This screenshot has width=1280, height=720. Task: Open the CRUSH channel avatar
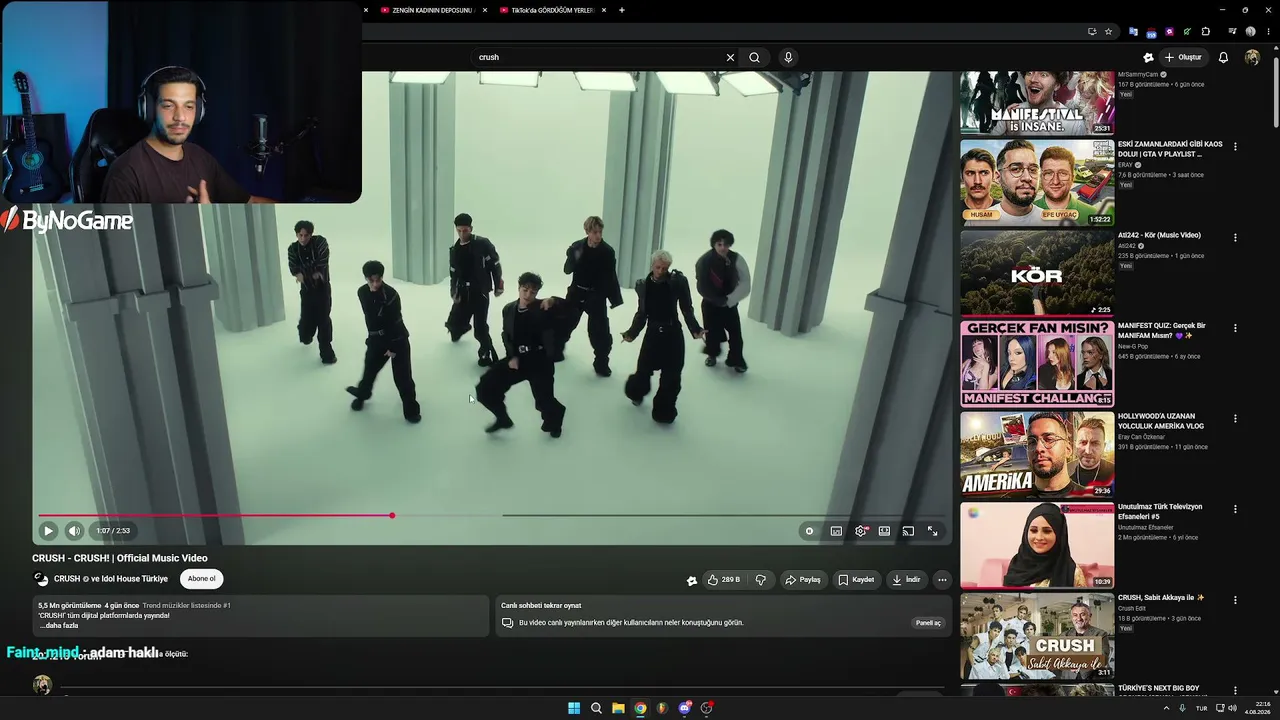(41, 579)
